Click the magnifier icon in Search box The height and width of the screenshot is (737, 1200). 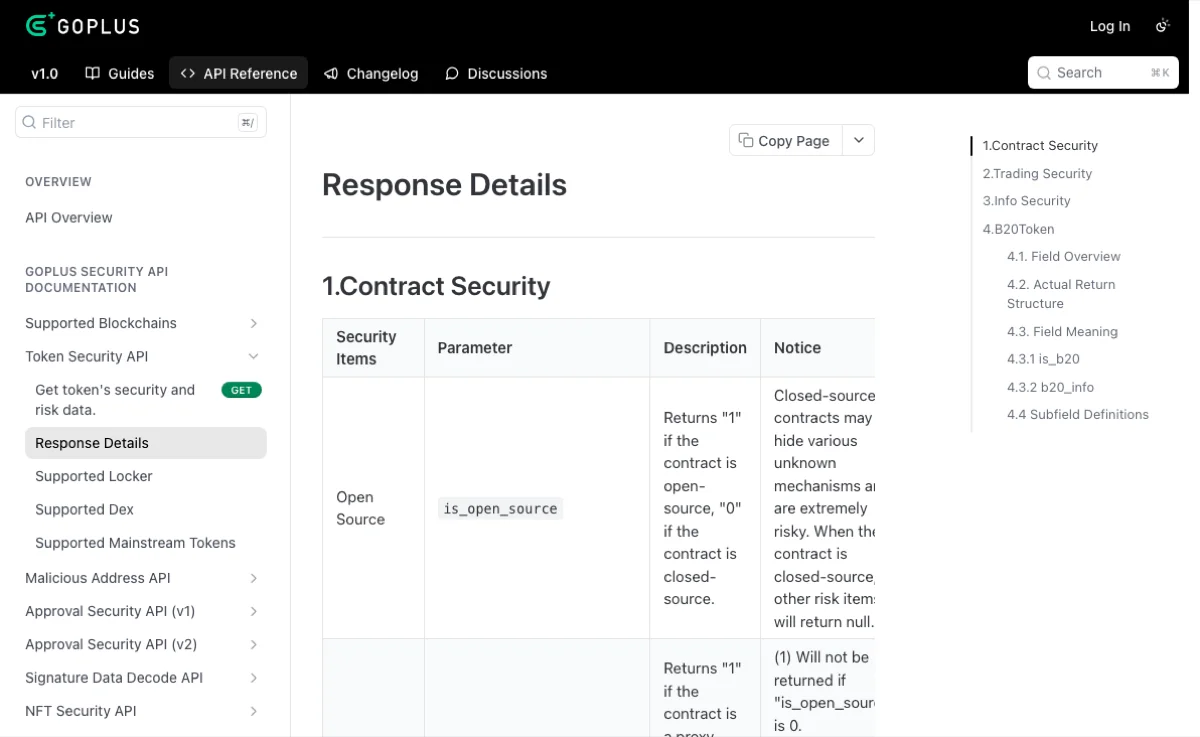pos(1043,73)
